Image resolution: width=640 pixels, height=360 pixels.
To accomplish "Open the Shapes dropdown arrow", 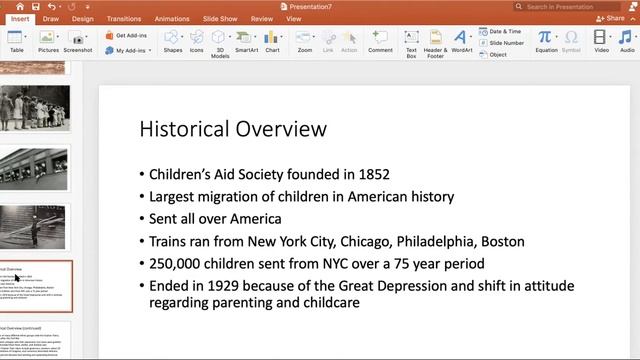I will (x=182, y=37).
